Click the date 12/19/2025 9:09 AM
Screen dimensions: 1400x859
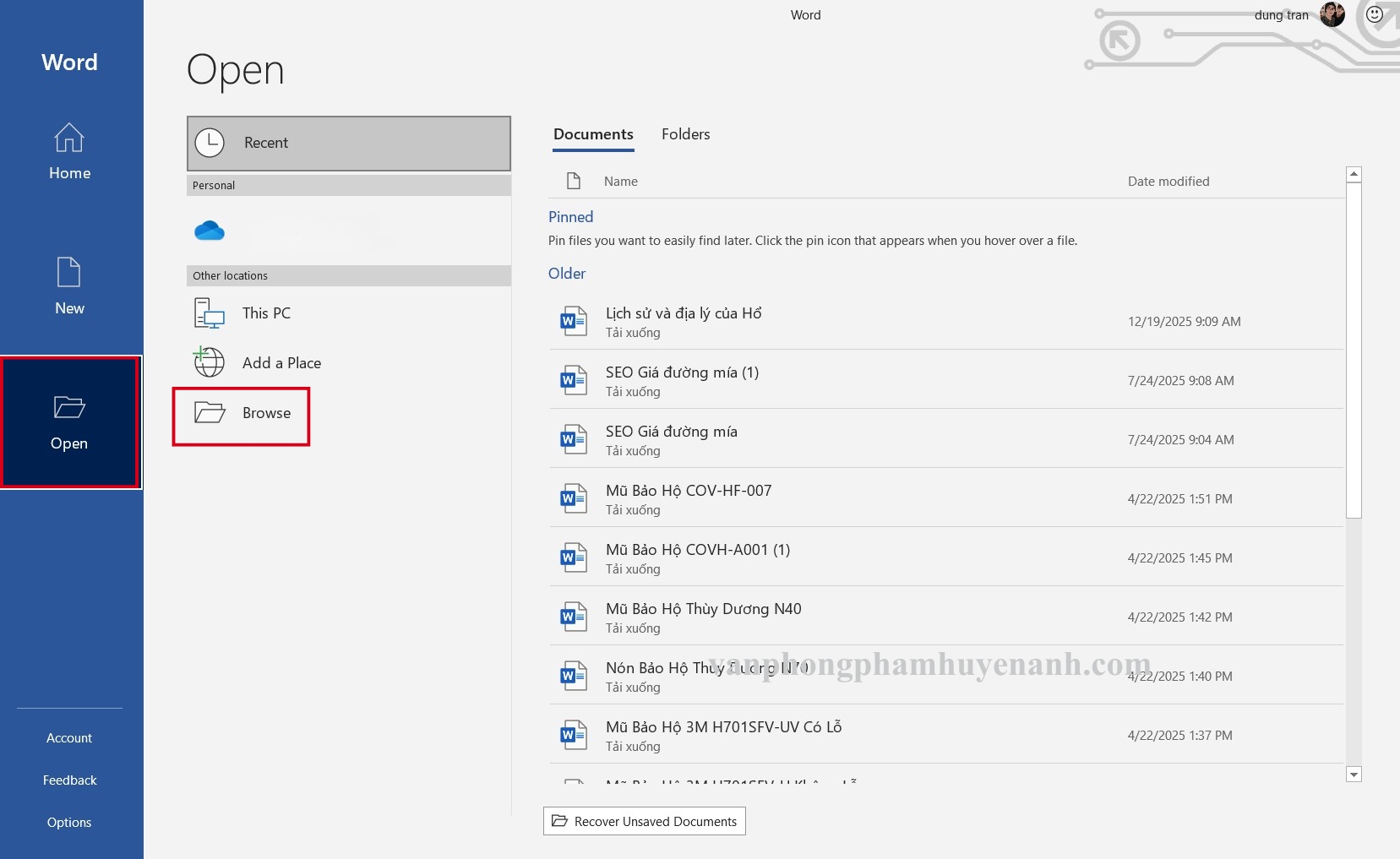click(1184, 322)
